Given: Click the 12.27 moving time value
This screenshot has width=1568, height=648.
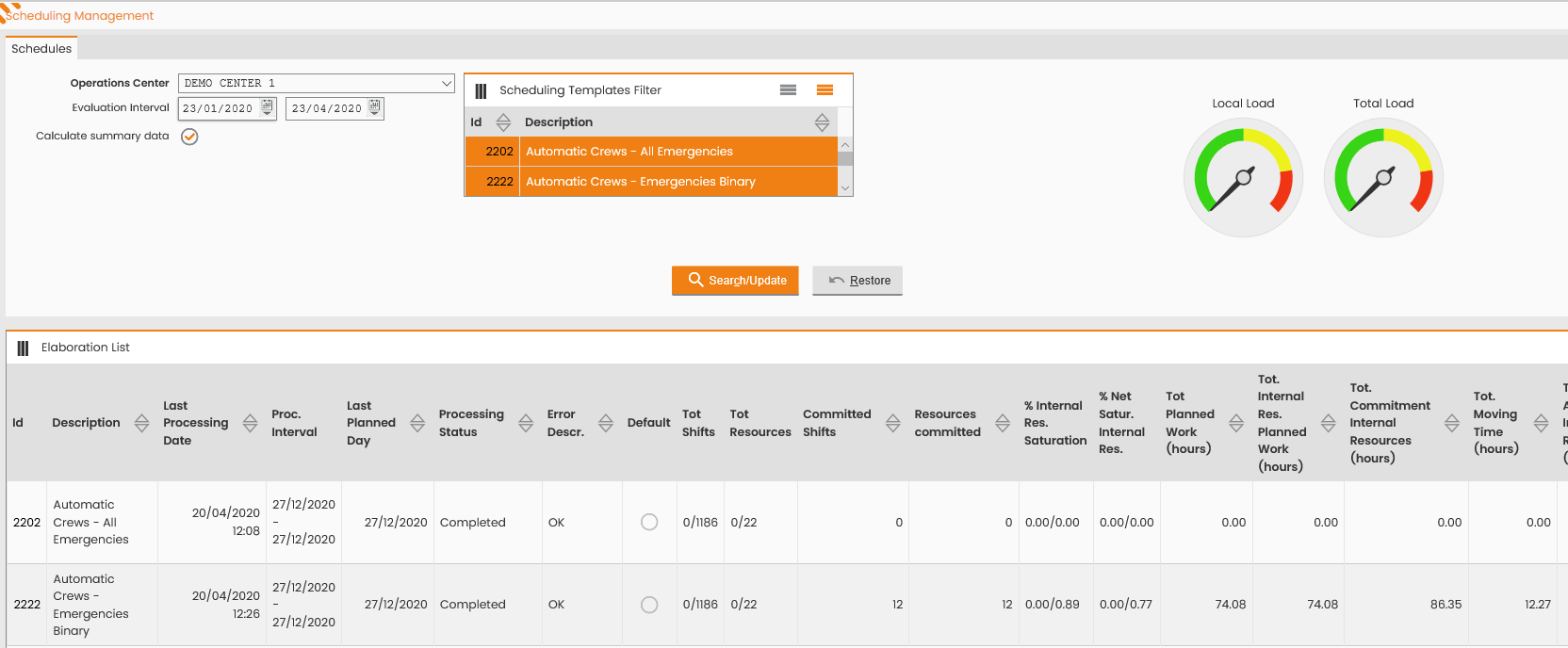Looking at the screenshot, I should [x=1538, y=605].
